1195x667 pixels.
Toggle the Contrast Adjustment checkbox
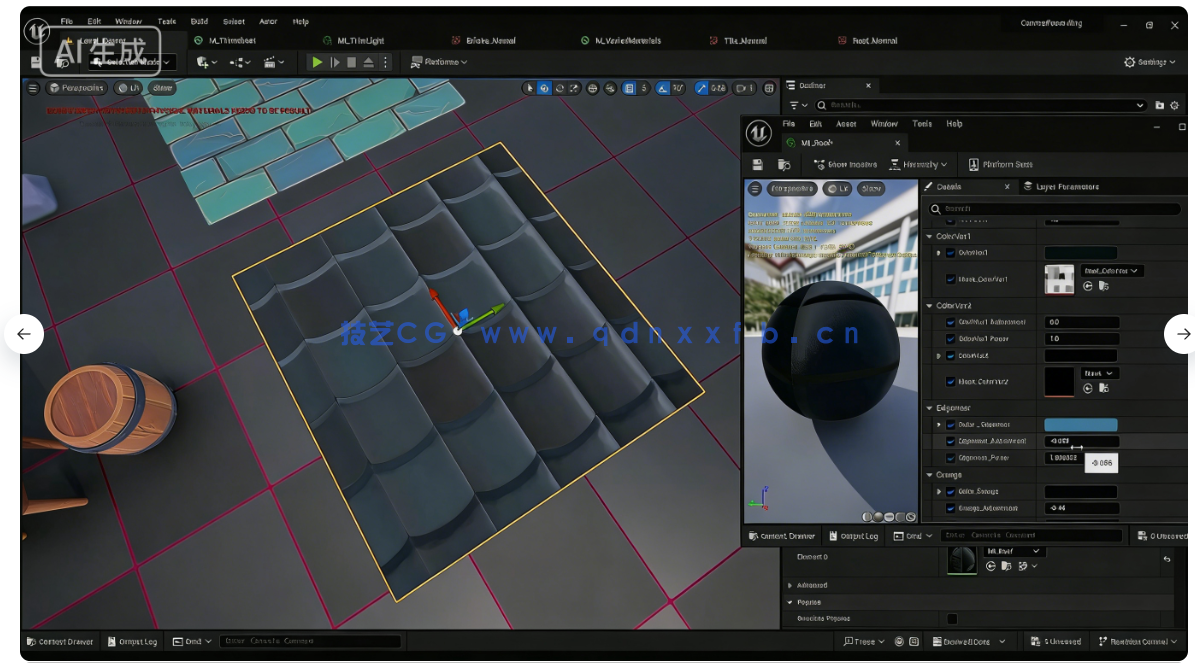coord(950,322)
